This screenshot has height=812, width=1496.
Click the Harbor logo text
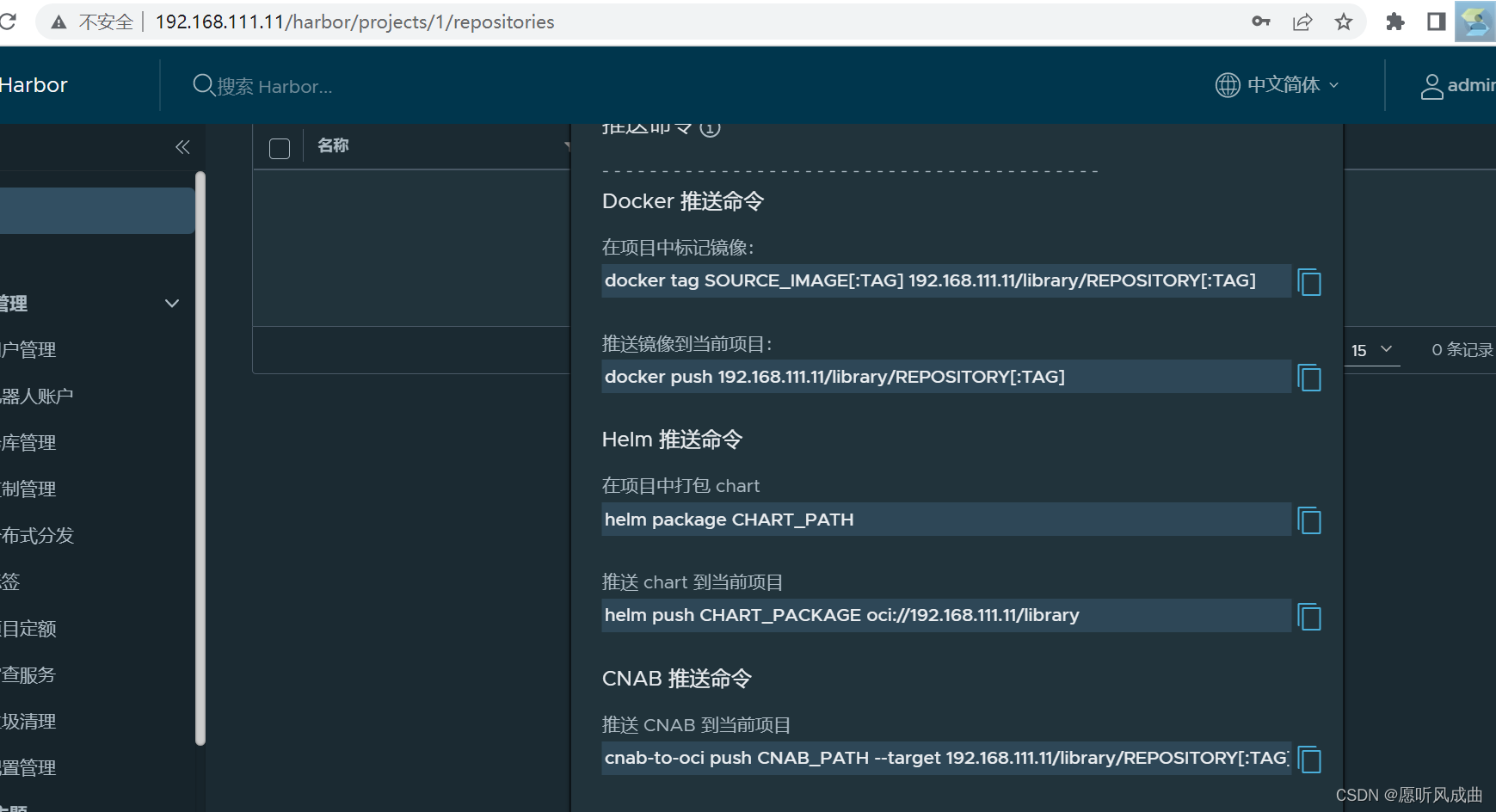point(34,85)
